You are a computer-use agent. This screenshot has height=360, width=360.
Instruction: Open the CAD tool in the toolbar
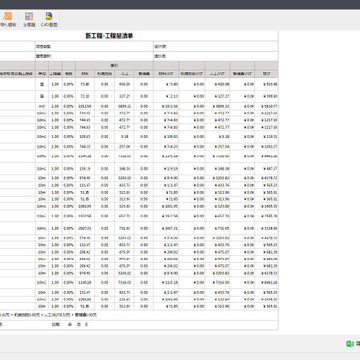49,19
